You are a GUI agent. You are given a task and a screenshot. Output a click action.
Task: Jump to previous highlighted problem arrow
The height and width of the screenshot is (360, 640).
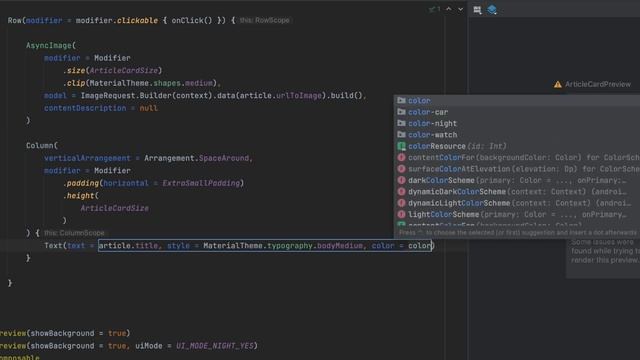tap(449, 9)
